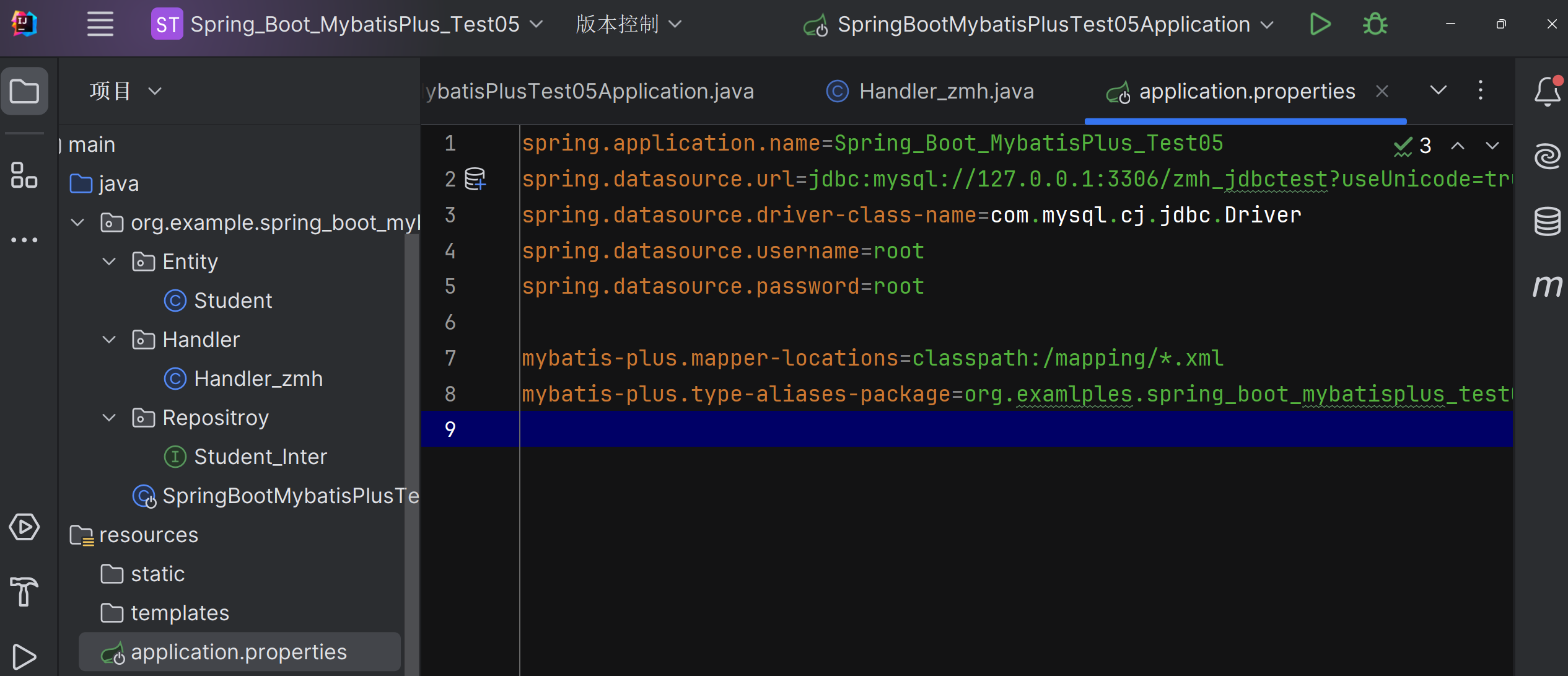
Task: Jump to next highlighted problem arrow
Action: pyautogui.click(x=1492, y=146)
